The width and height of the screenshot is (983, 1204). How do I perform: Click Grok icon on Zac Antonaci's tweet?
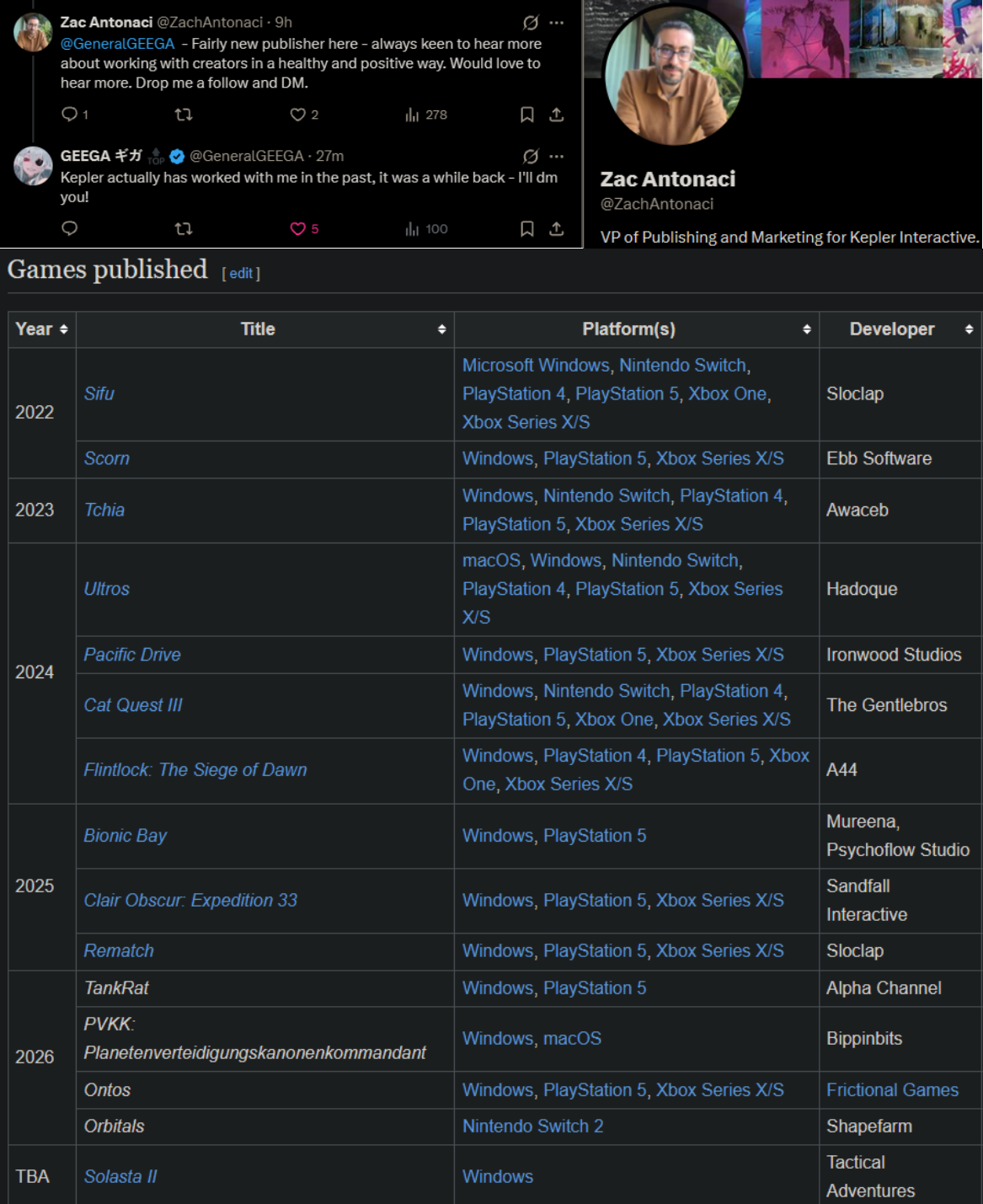(x=531, y=23)
